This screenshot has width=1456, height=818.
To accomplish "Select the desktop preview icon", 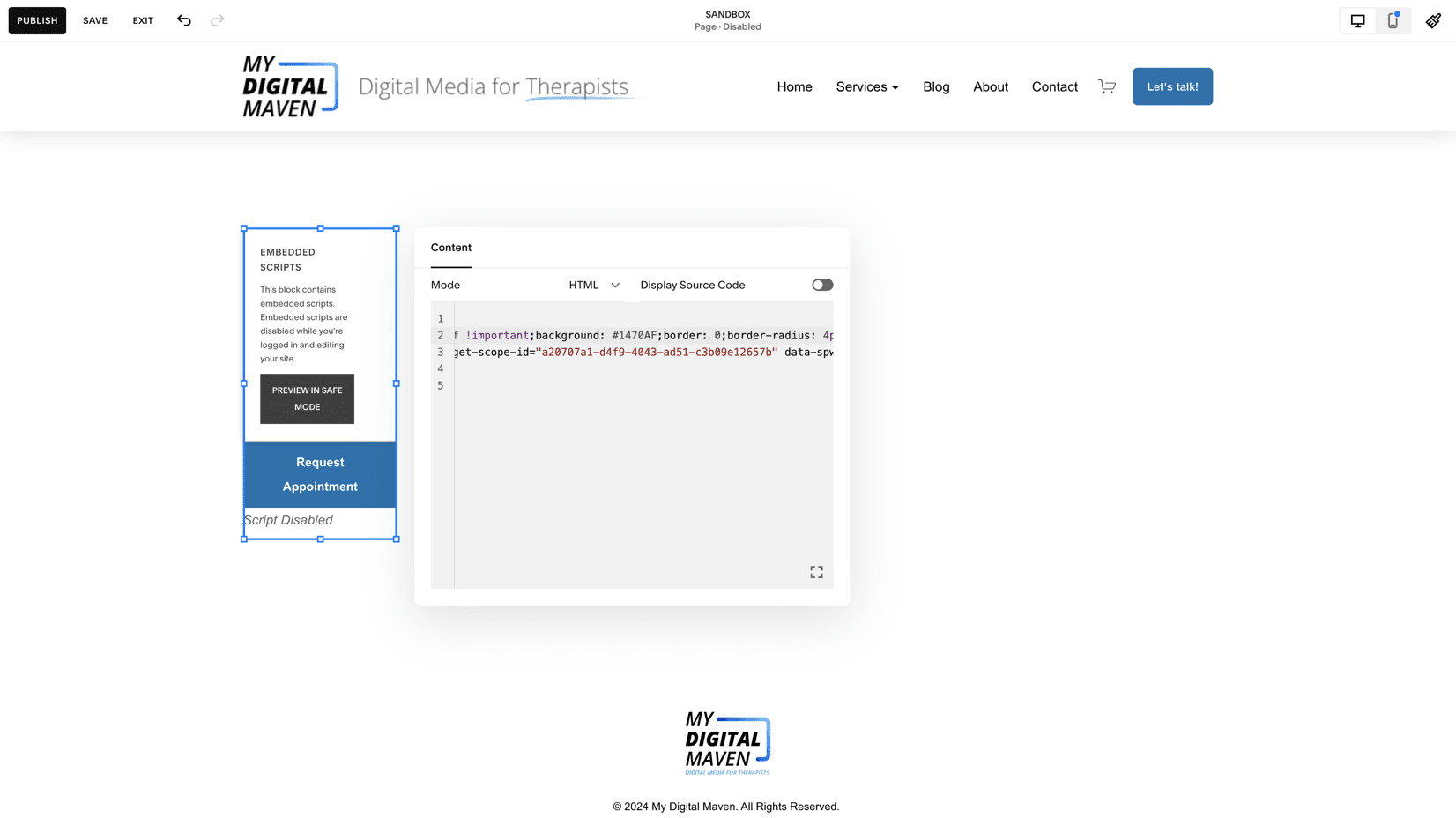I will tap(1356, 19).
